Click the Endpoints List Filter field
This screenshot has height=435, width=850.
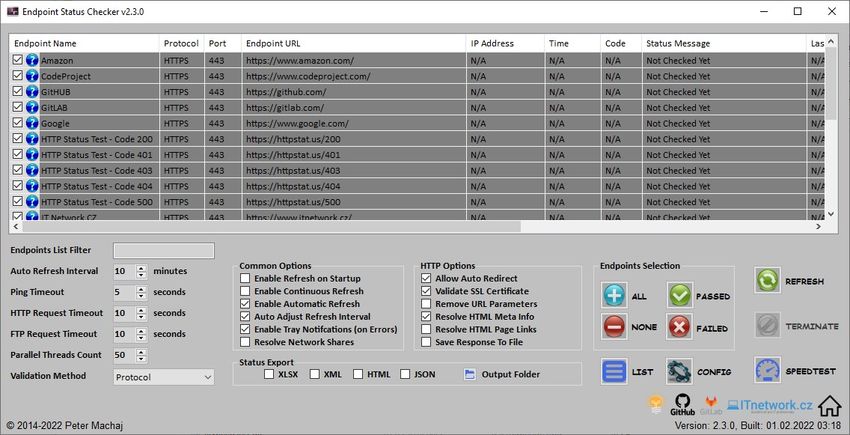pyautogui.click(x=164, y=251)
